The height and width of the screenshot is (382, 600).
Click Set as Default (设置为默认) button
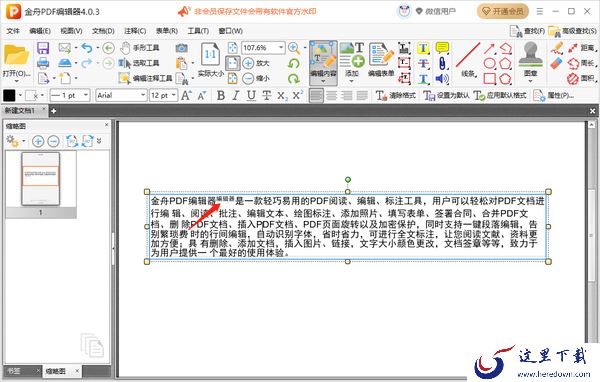446,95
